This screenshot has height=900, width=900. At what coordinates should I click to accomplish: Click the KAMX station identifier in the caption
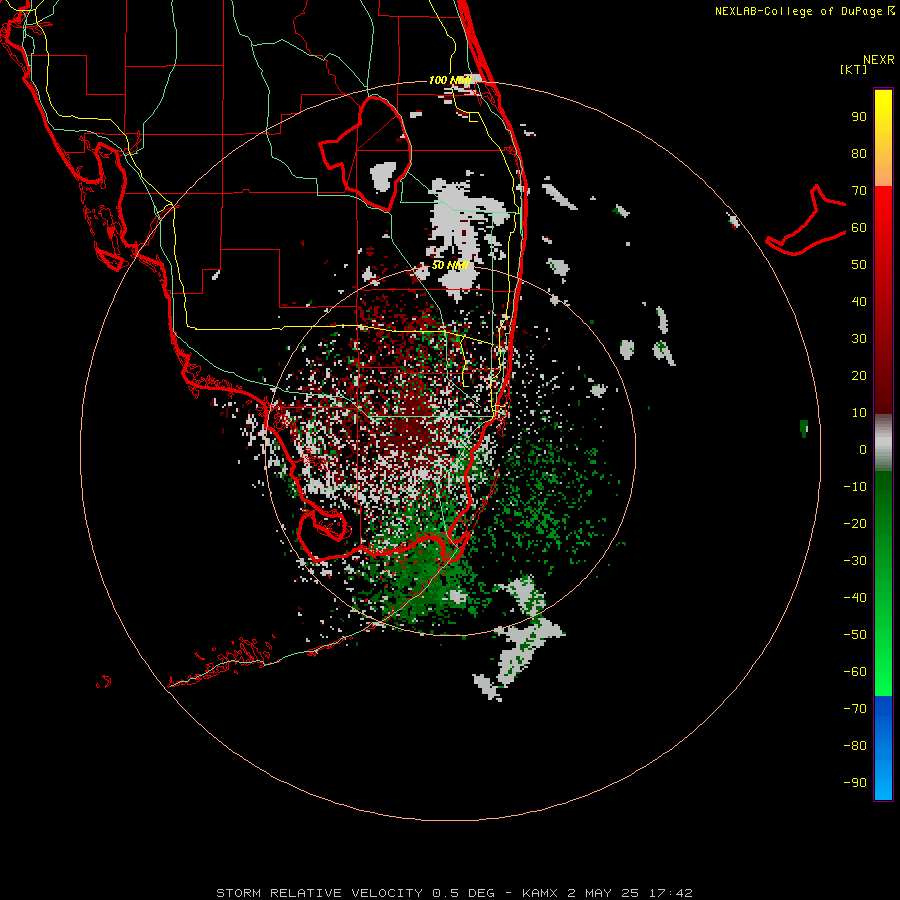(540, 893)
